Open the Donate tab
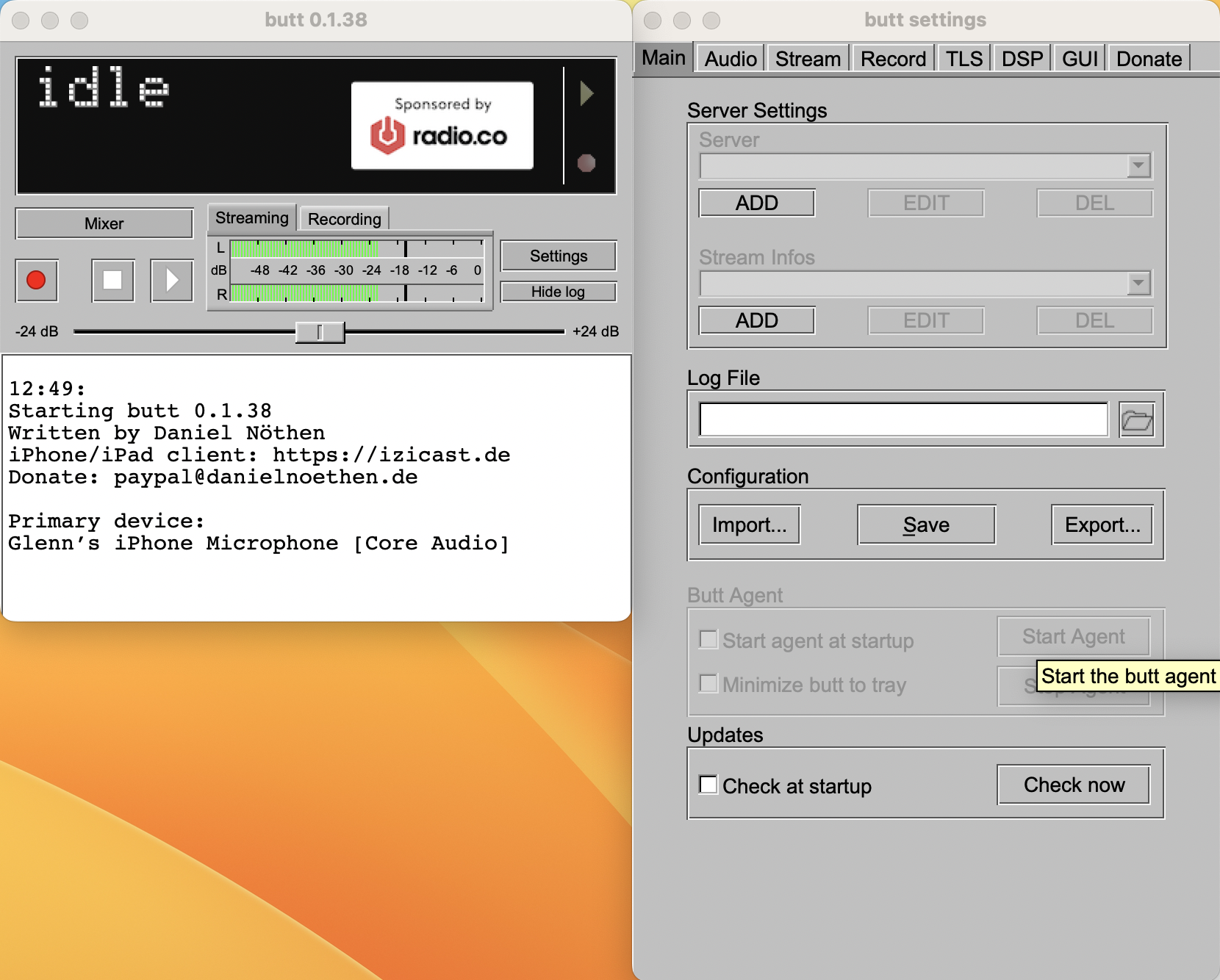This screenshot has height=980, width=1220. [1149, 59]
